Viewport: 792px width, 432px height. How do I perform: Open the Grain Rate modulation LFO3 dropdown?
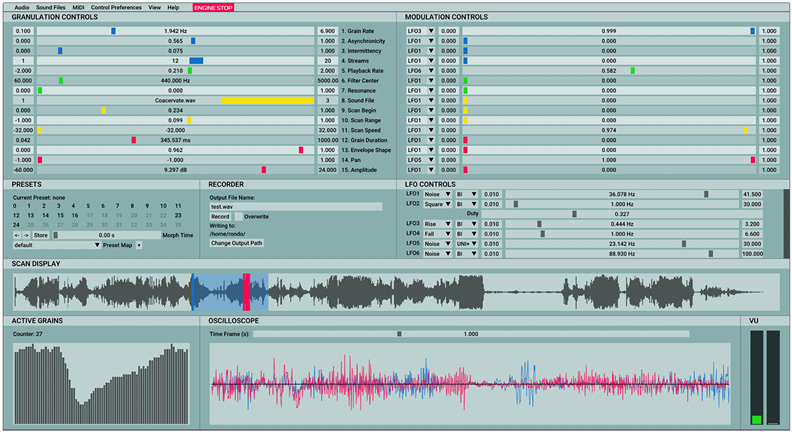click(x=420, y=31)
